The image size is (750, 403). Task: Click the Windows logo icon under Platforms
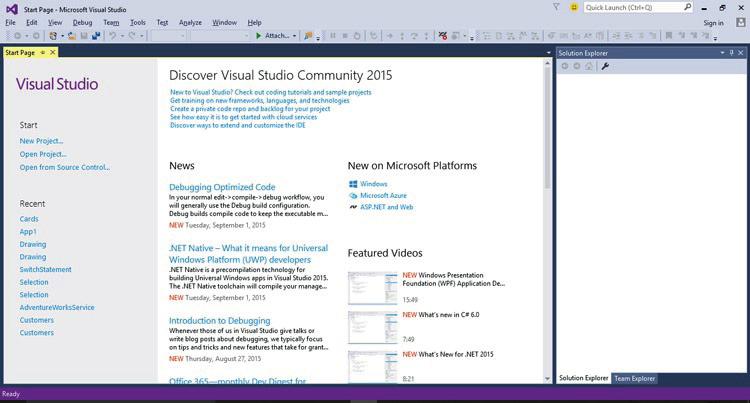click(353, 184)
